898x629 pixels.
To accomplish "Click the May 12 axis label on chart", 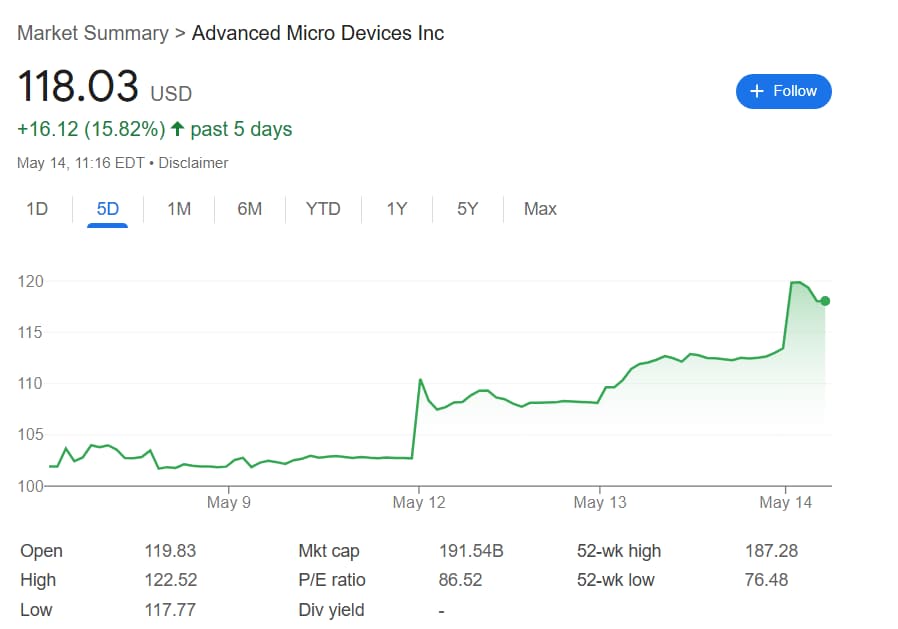I will tap(418, 503).
